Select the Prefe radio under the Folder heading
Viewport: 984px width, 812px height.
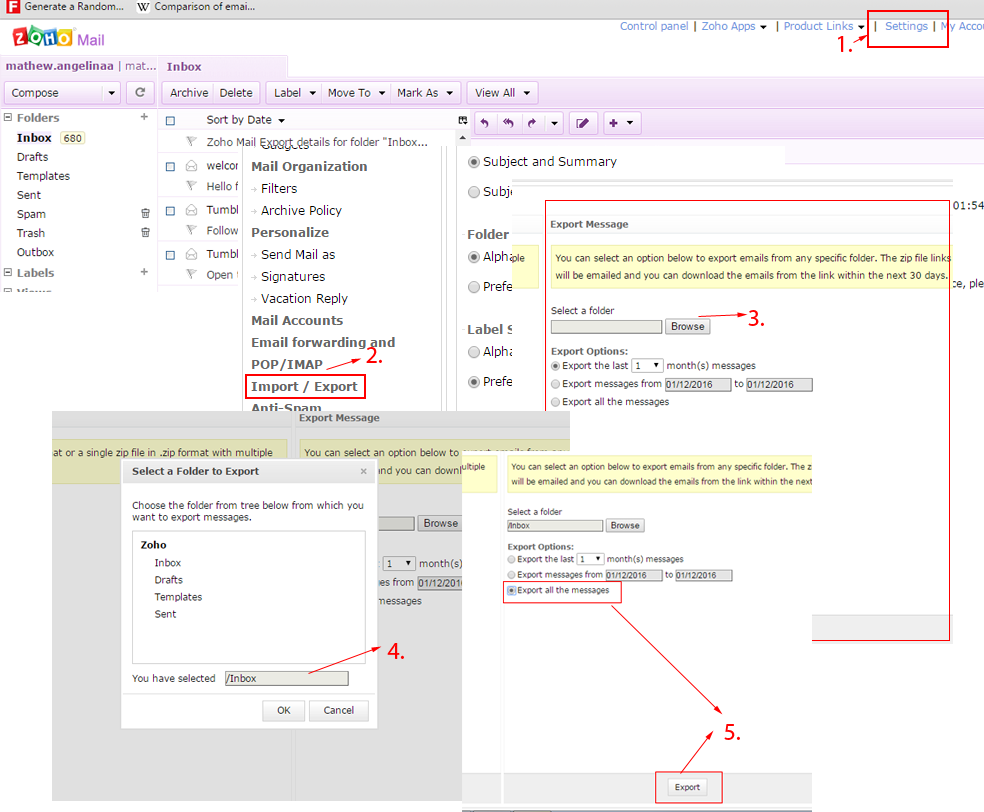click(x=474, y=287)
